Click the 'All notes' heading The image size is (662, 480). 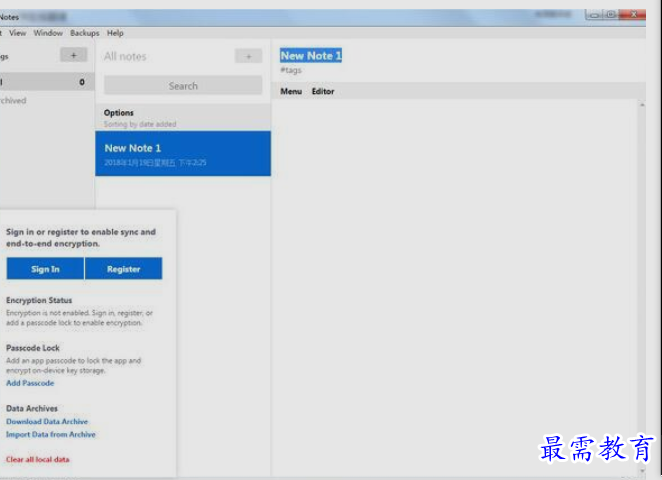[x=125, y=57]
